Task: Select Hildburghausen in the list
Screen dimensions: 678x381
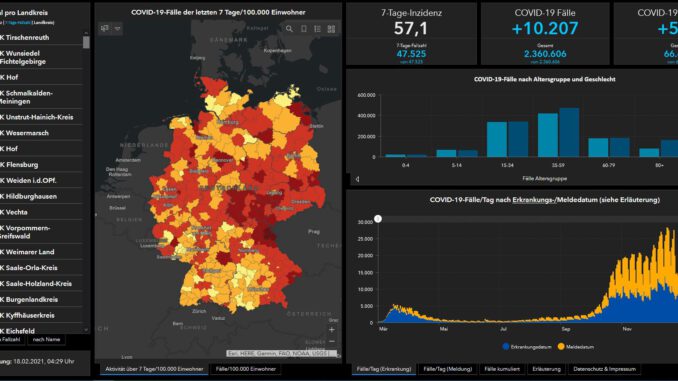Action: [x=41, y=196]
